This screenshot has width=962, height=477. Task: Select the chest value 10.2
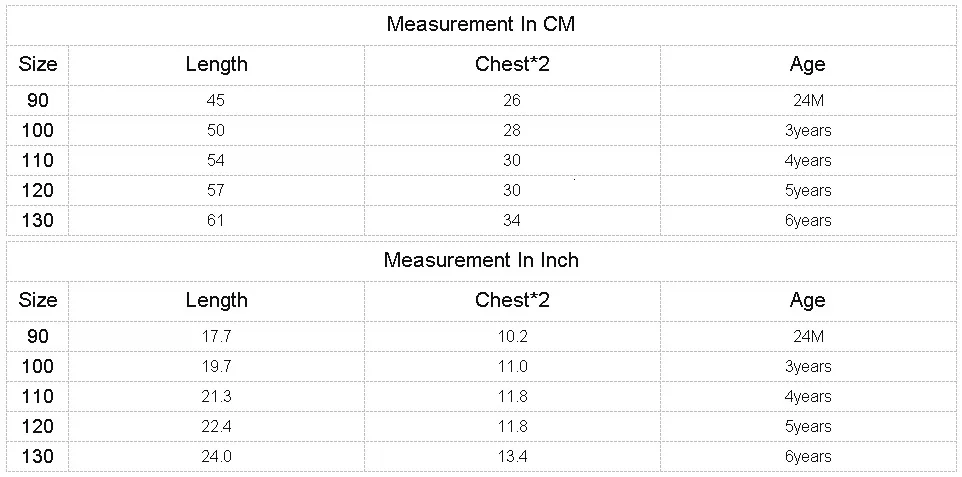pyautogui.click(x=512, y=336)
